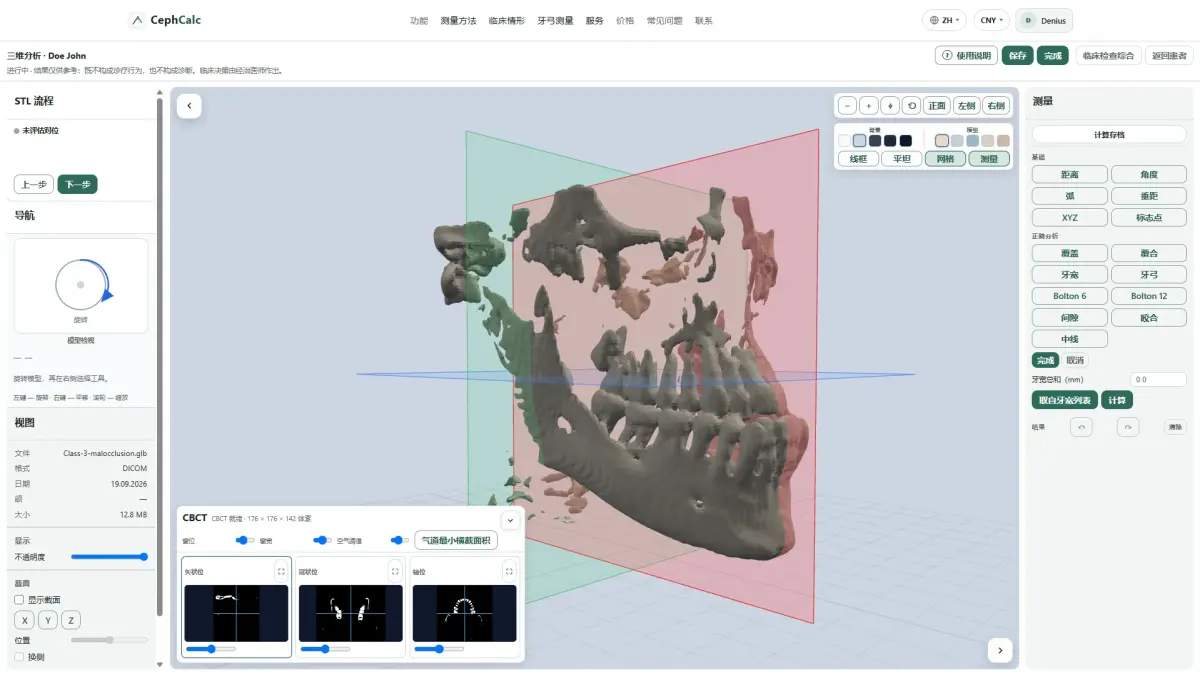Click the zoom in plus icon in viewer toolbar
The image size is (1200, 675).
pos(868,105)
